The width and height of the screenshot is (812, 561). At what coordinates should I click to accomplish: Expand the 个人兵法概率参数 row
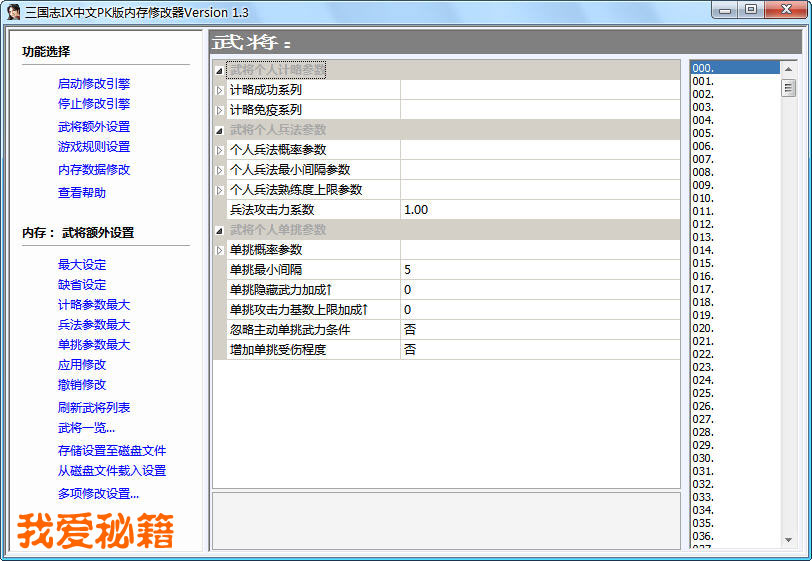[220, 150]
